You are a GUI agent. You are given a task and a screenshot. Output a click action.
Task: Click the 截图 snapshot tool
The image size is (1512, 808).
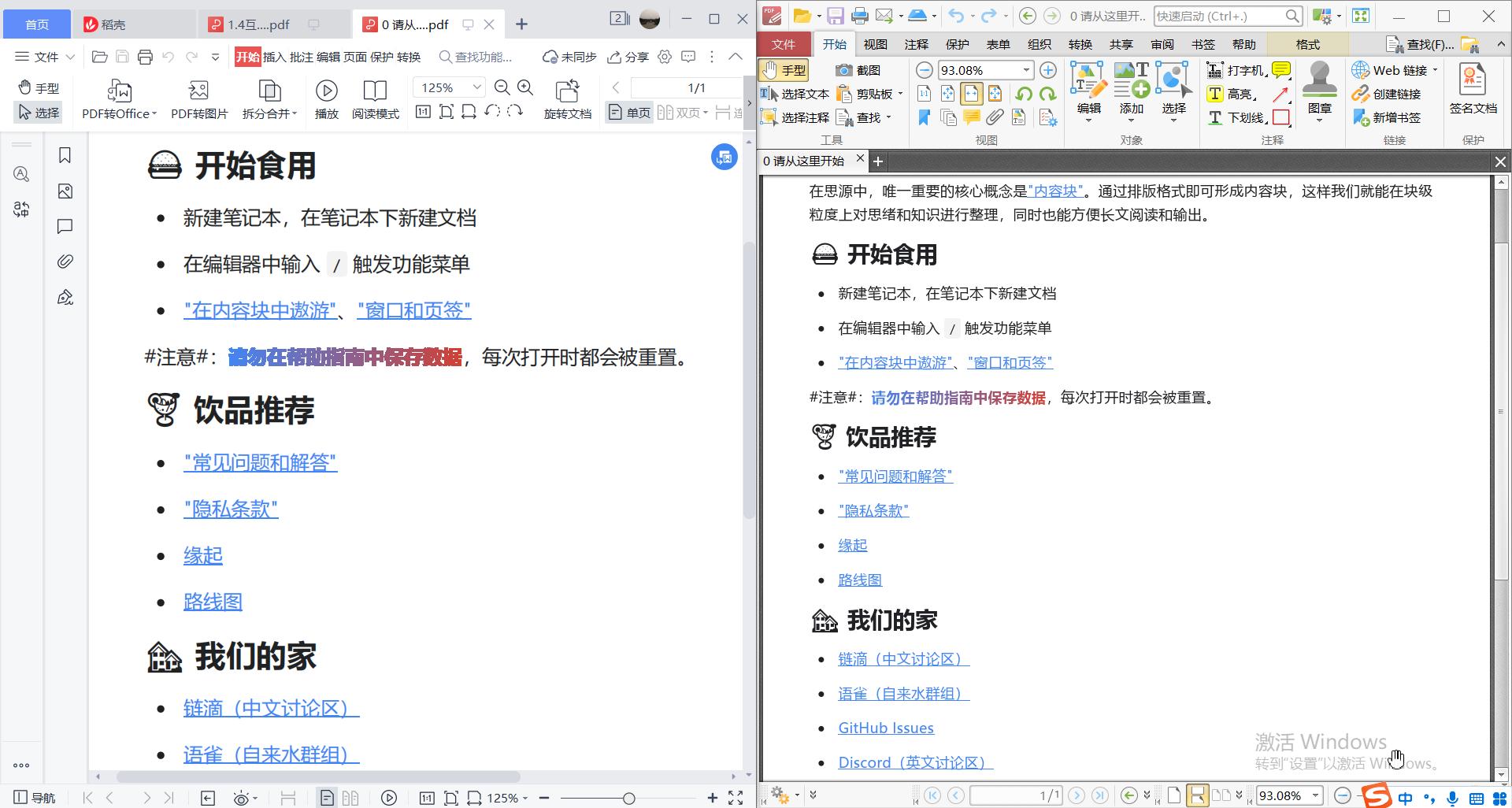[x=858, y=70]
